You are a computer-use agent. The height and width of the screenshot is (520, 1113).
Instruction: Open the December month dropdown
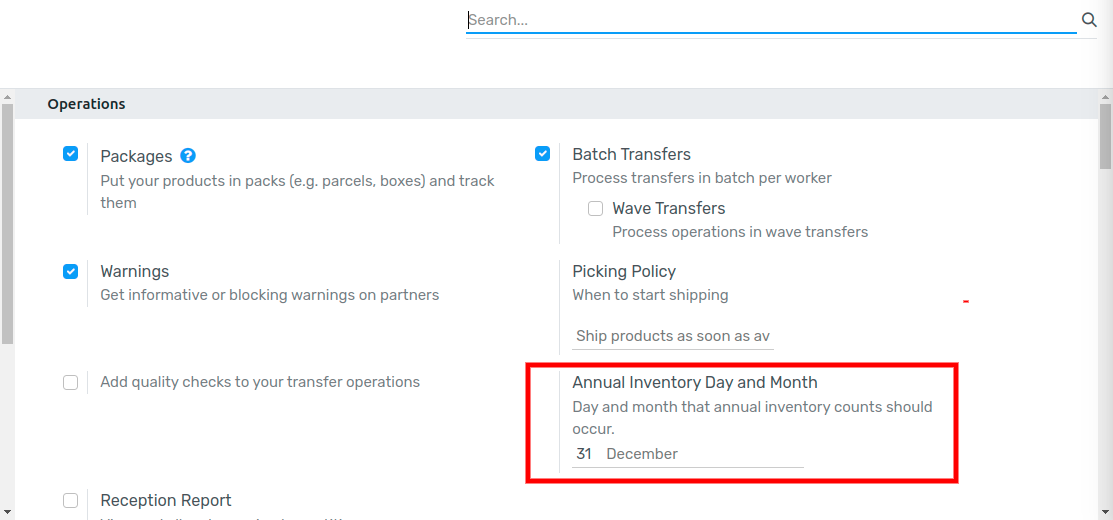[x=702, y=454]
